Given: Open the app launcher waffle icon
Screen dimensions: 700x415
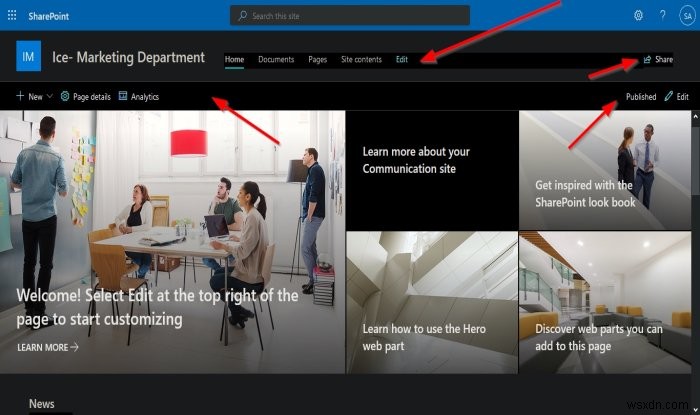Looking at the screenshot, I should point(12,16).
